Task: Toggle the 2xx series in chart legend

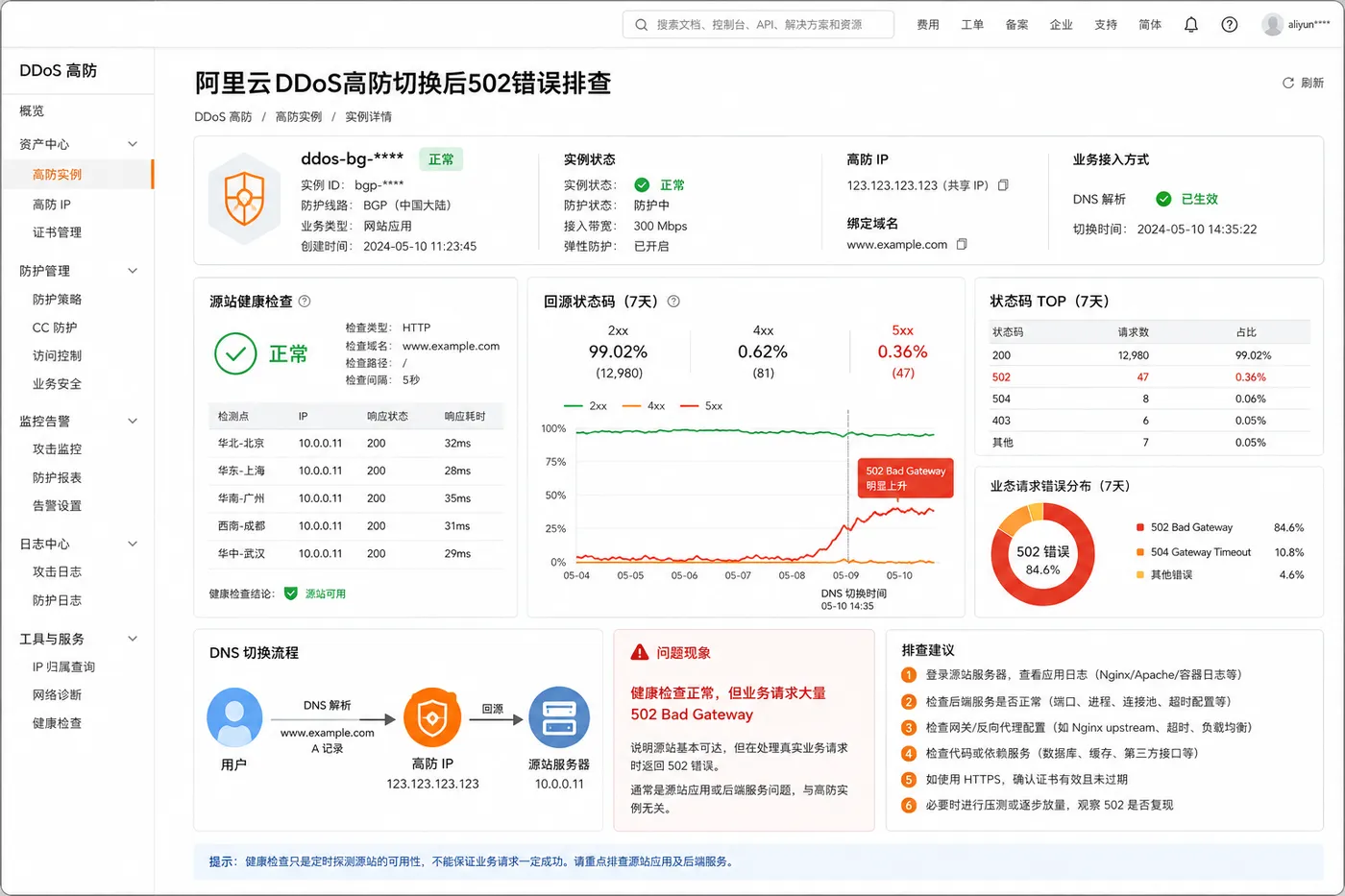Action: coord(586,406)
